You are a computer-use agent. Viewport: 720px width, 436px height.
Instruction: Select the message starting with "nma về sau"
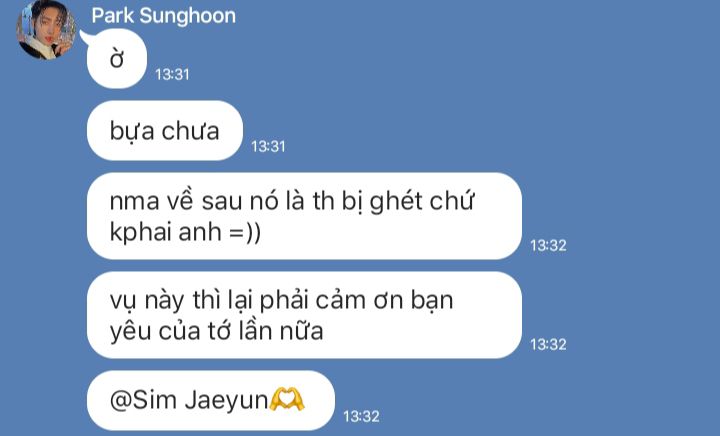pyautogui.click(x=304, y=216)
